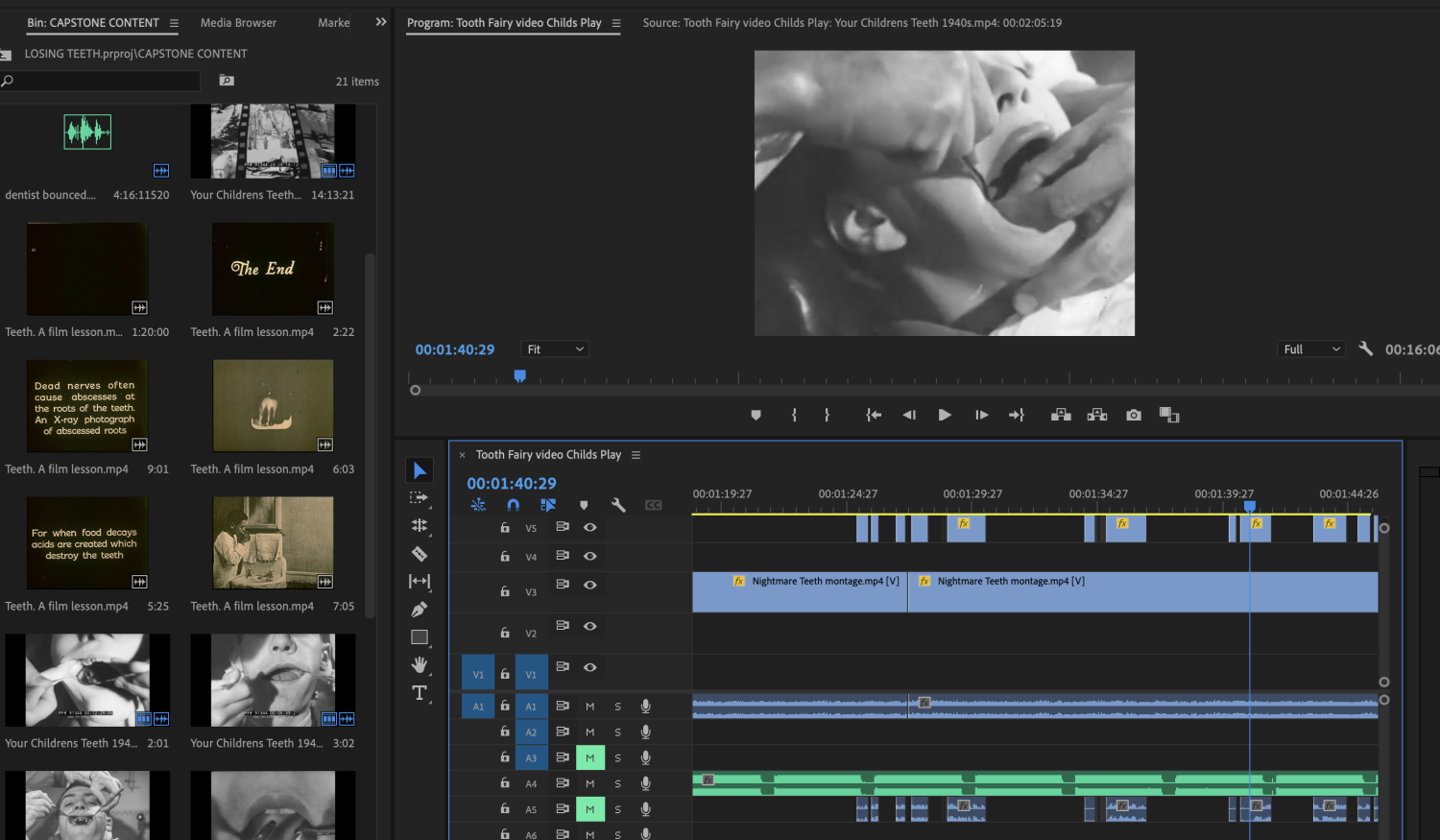Click the Lift button
The width and height of the screenshot is (1440, 840).
1061,415
